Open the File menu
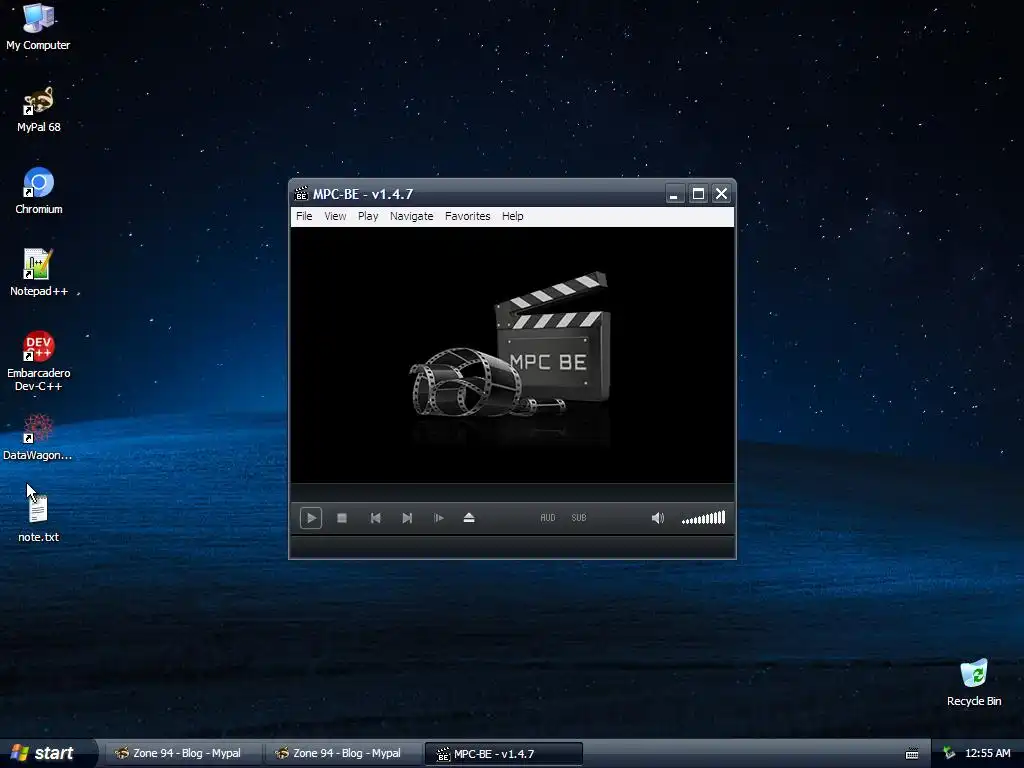Screen dimensions: 1024x768 click(304, 216)
